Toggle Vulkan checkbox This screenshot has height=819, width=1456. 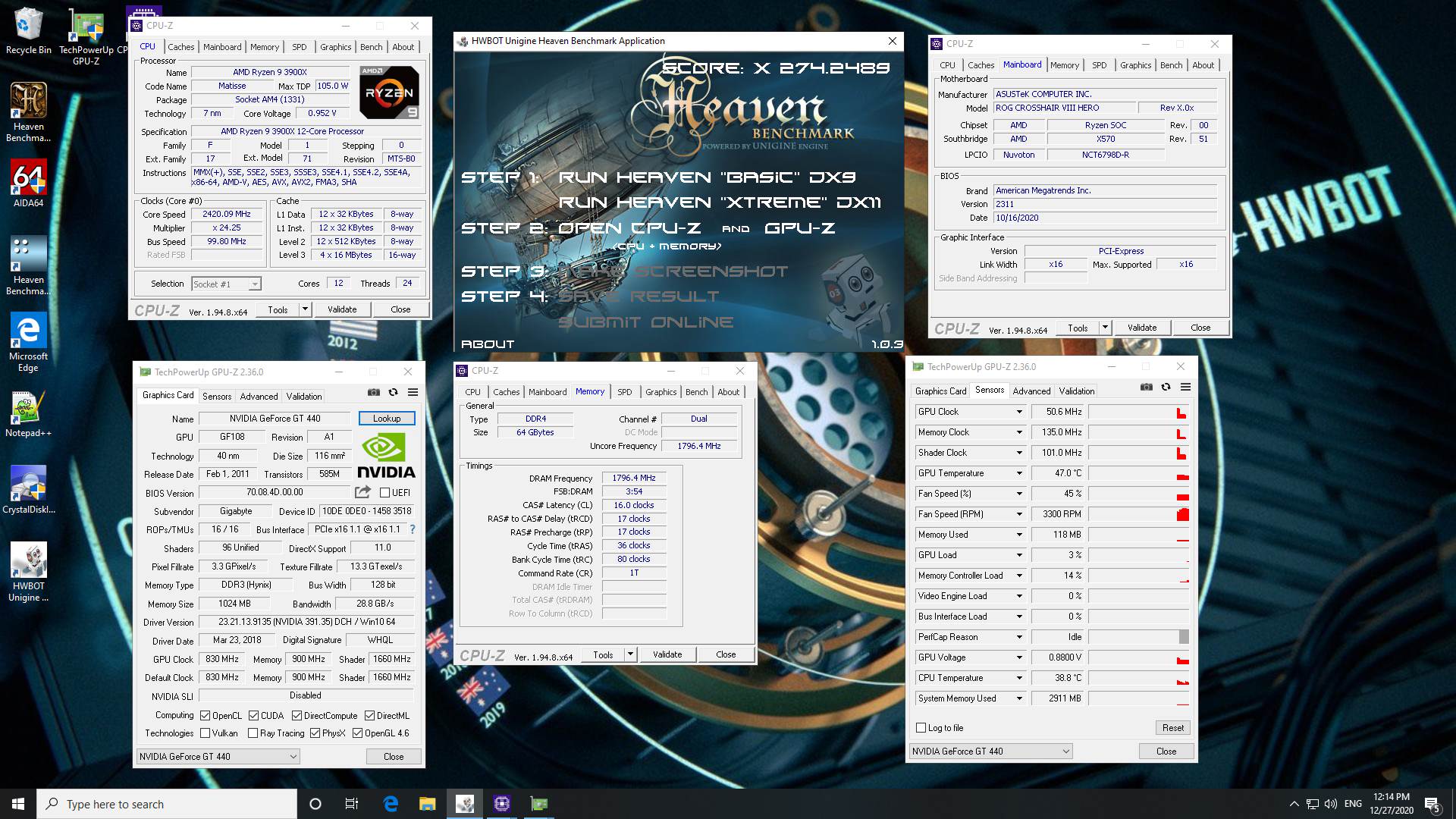(x=205, y=733)
